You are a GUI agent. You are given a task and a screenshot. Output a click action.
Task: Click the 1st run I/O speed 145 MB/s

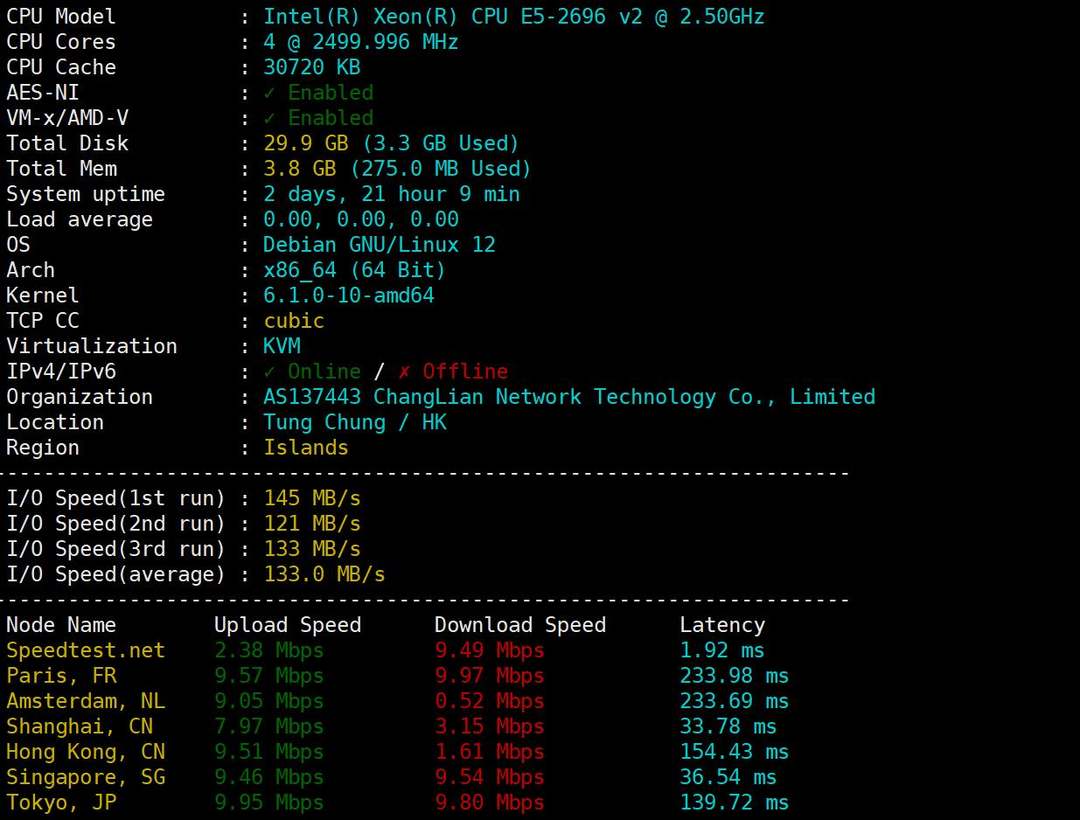tap(312, 498)
